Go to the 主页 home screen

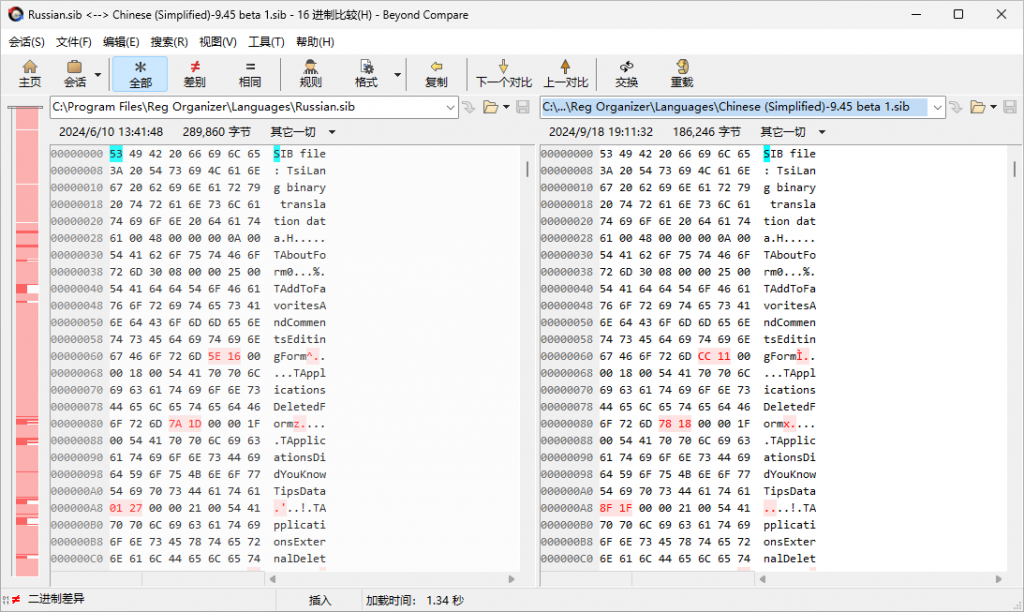29,74
